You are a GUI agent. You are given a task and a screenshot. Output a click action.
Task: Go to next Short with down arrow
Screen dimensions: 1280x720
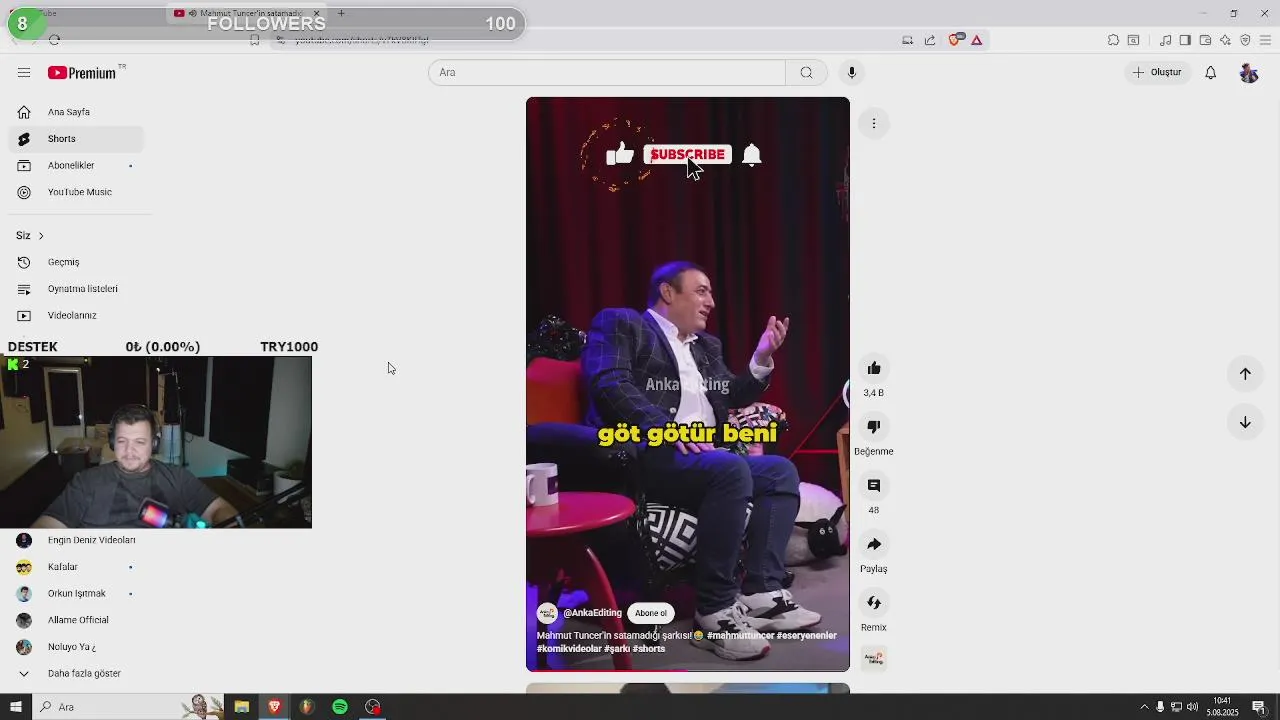coord(1245,422)
